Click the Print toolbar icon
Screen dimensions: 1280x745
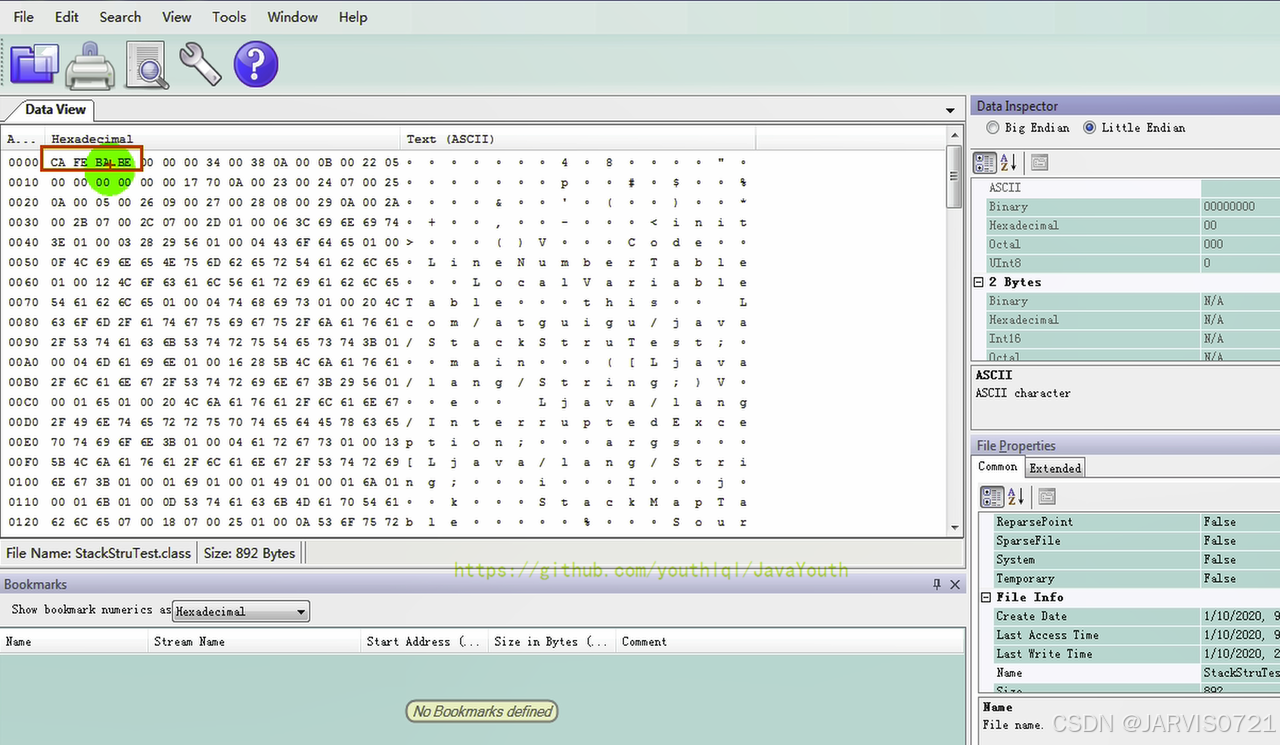coord(90,66)
